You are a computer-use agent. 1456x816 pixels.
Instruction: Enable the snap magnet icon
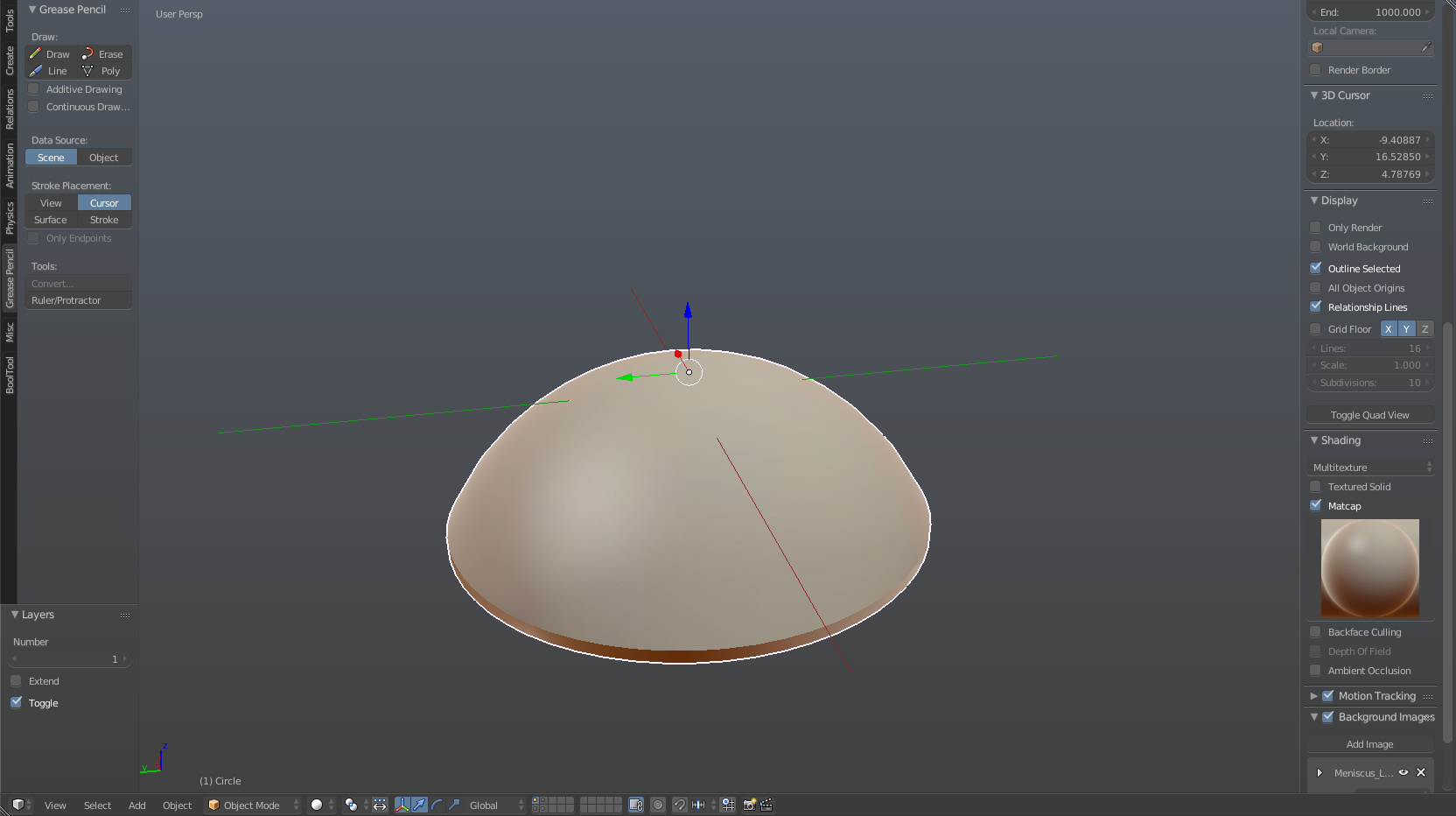point(680,805)
